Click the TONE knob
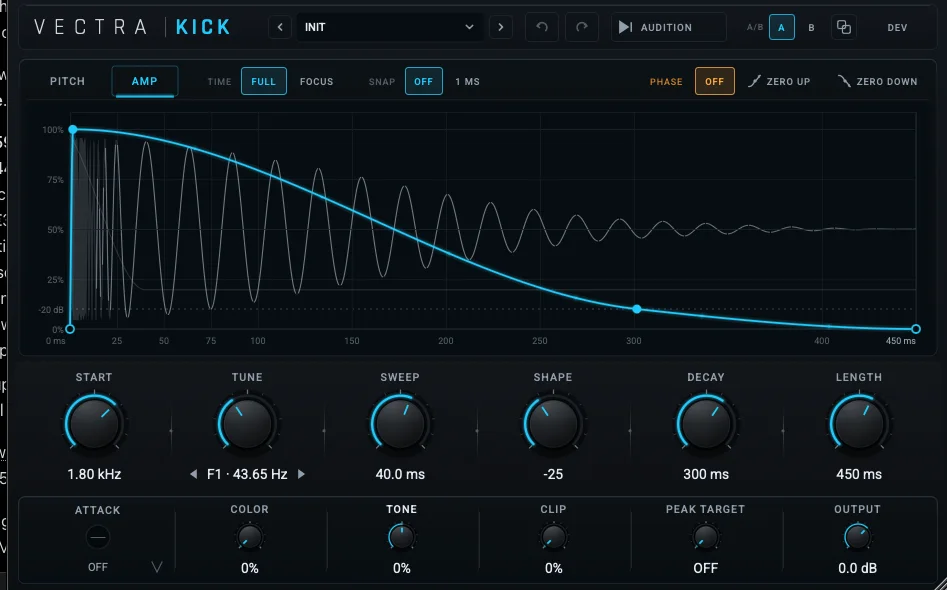 click(402, 537)
